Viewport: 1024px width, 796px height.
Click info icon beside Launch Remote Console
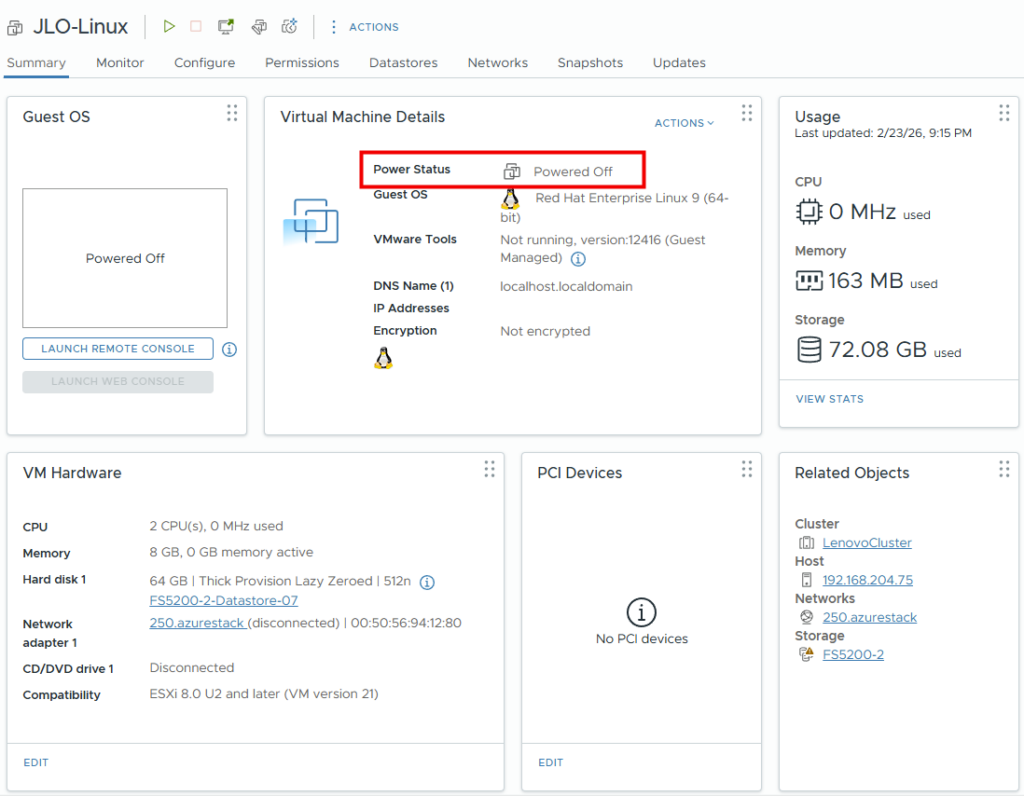tap(229, 349)
